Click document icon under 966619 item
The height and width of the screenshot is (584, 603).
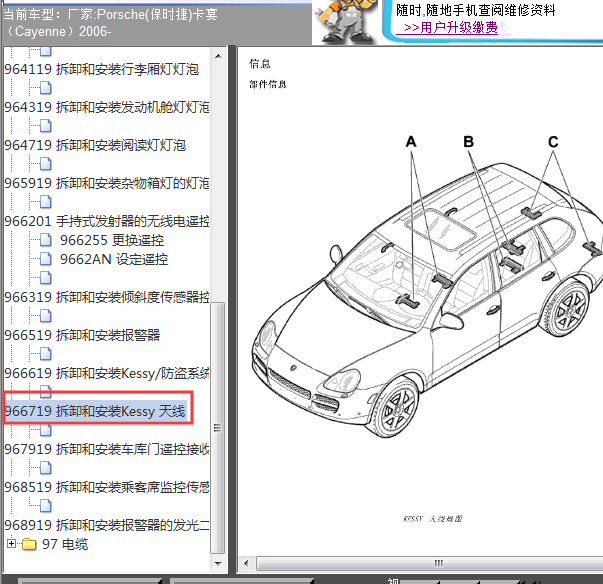pos(46,391)
